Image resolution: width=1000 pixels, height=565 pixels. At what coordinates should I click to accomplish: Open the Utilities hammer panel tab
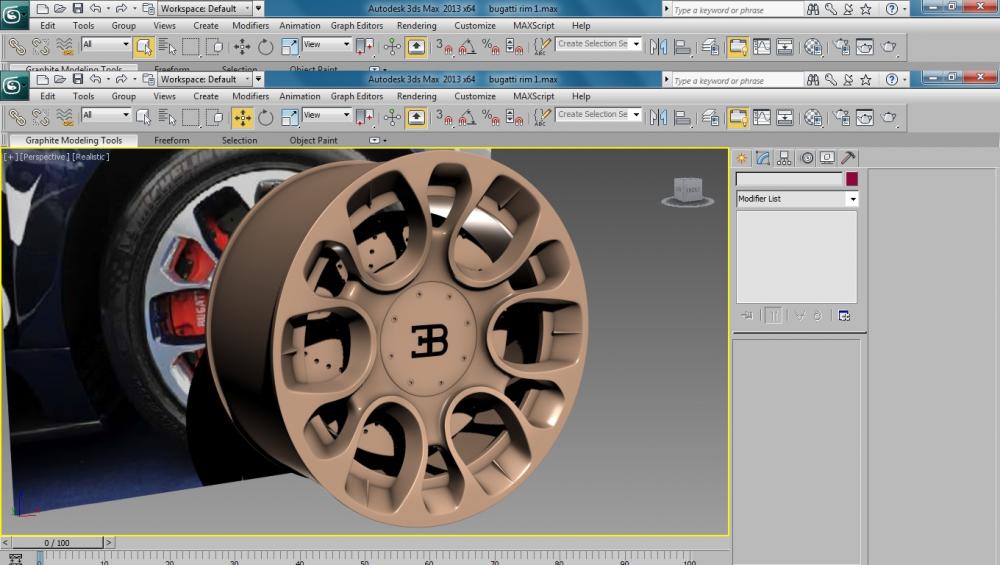tap(848, 158)
